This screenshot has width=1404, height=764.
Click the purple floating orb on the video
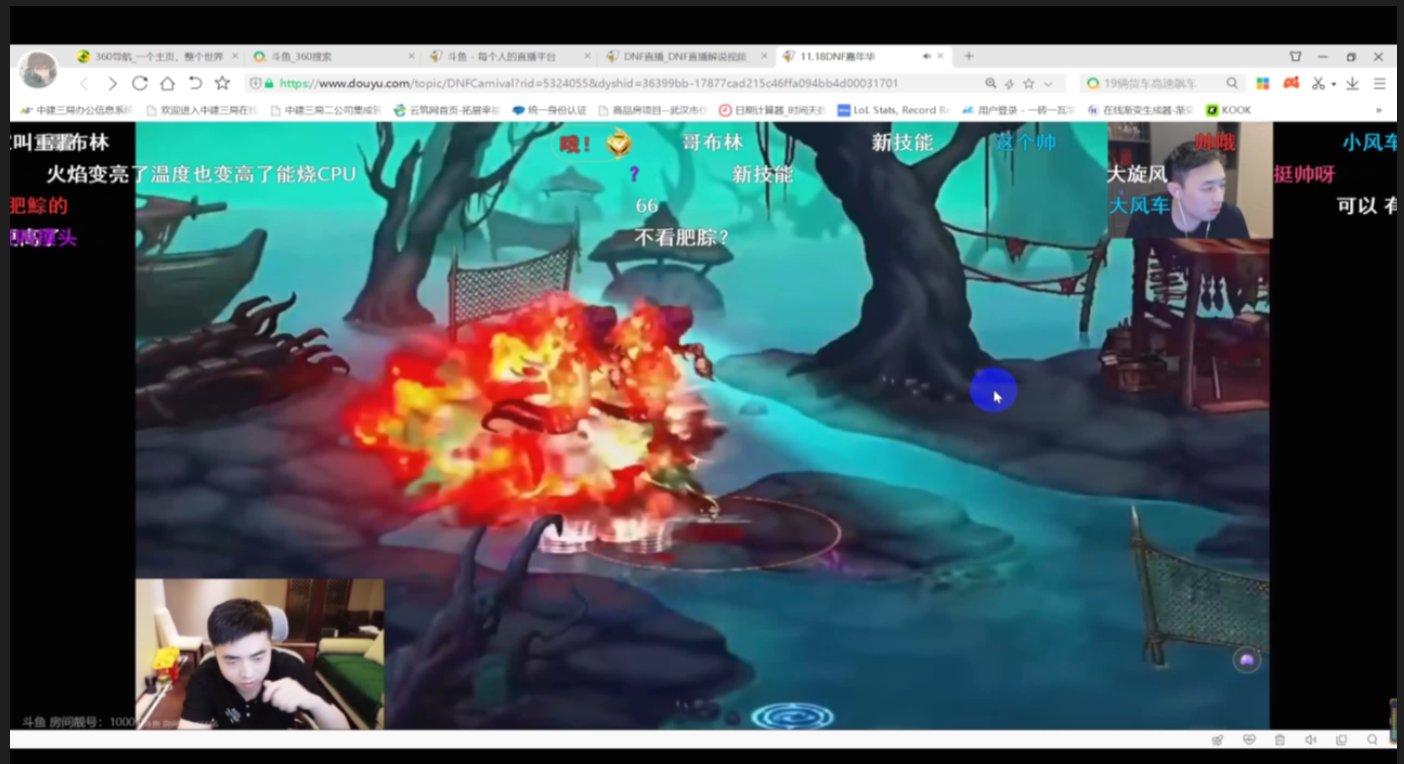click(x=1246, y=660)
